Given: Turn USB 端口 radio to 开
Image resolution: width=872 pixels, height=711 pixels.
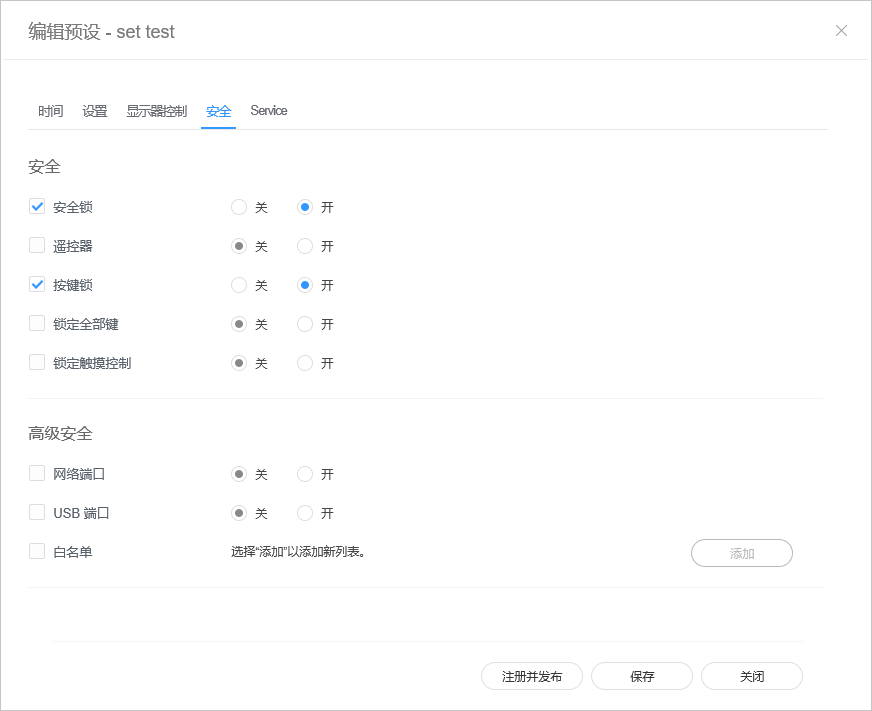Looking at the screenshot, I should (x=305, y=513).
